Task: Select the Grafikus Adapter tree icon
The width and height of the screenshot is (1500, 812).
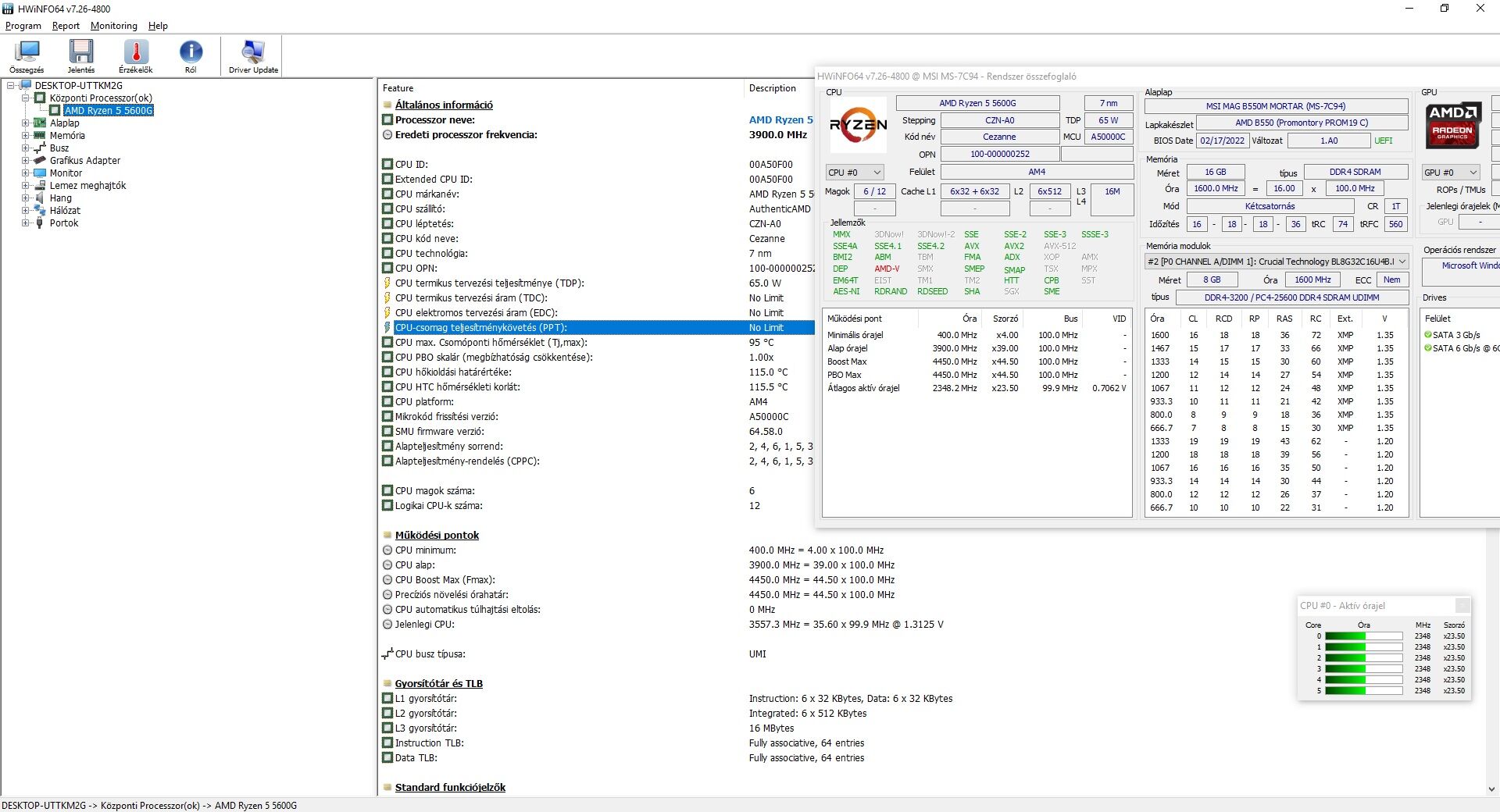Action: tap(40, 160)
